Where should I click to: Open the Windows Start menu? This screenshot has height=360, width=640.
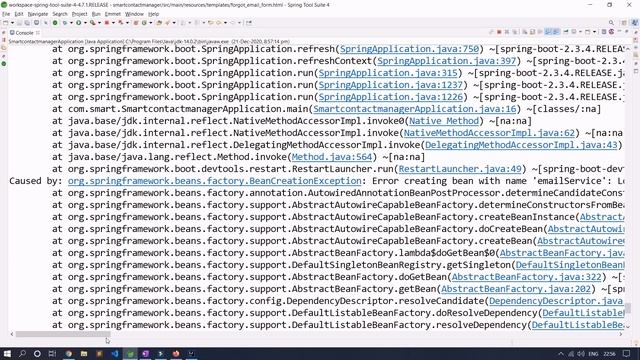click(x=7, y=353)
